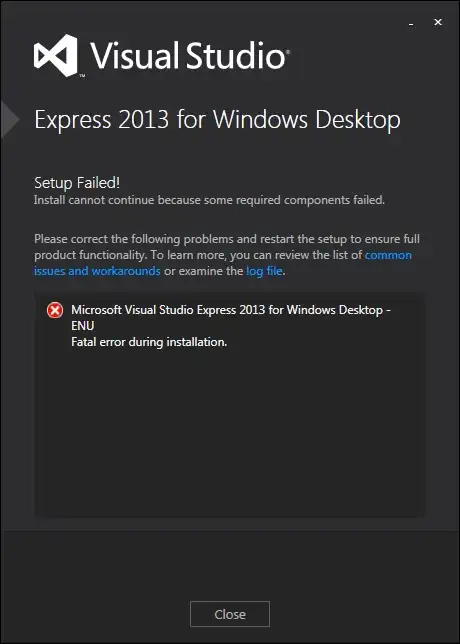
Task: Click the gray triangle arrow at left edge
Action: (x=9, y=120)
